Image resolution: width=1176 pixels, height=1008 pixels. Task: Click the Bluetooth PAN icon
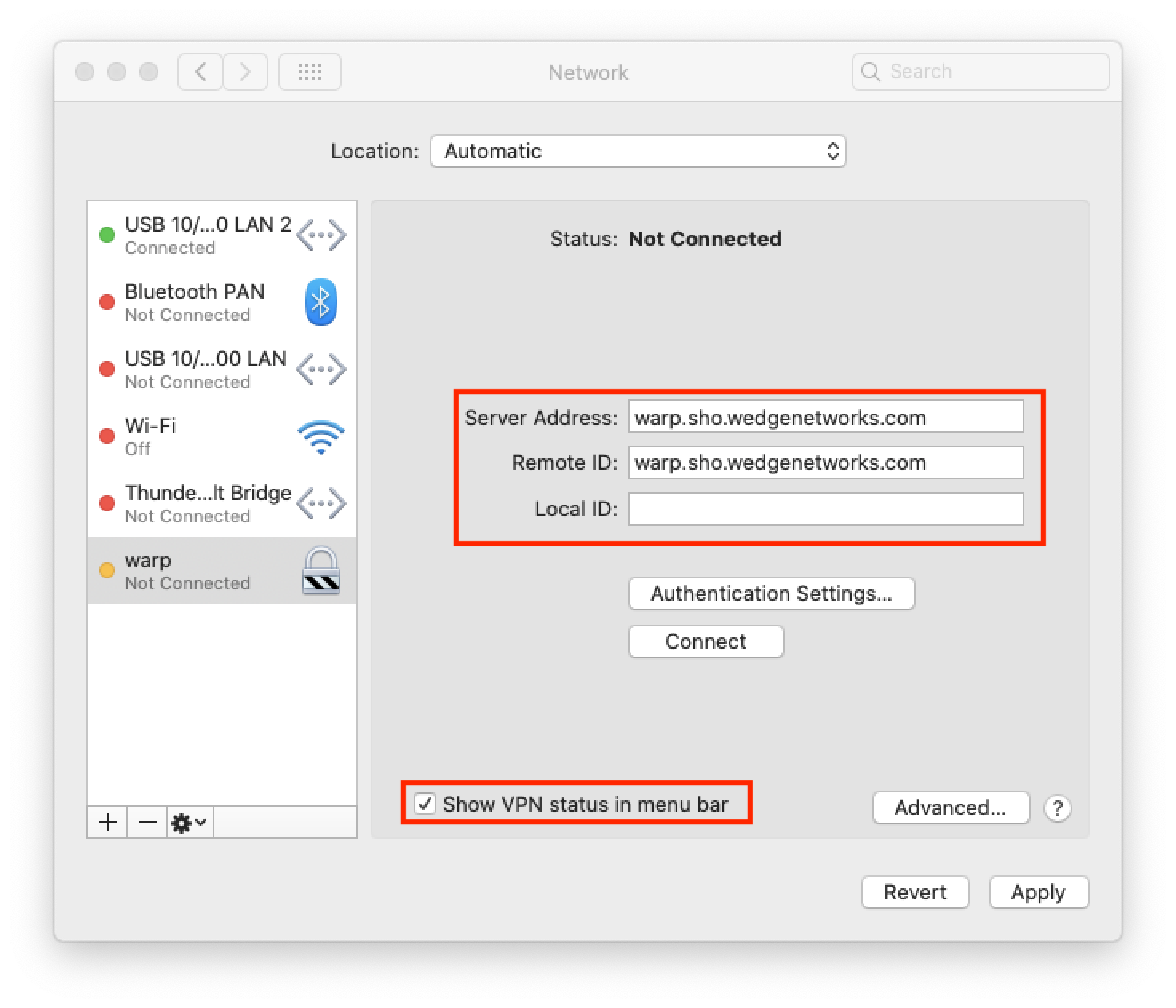click(x=320, y=303)
